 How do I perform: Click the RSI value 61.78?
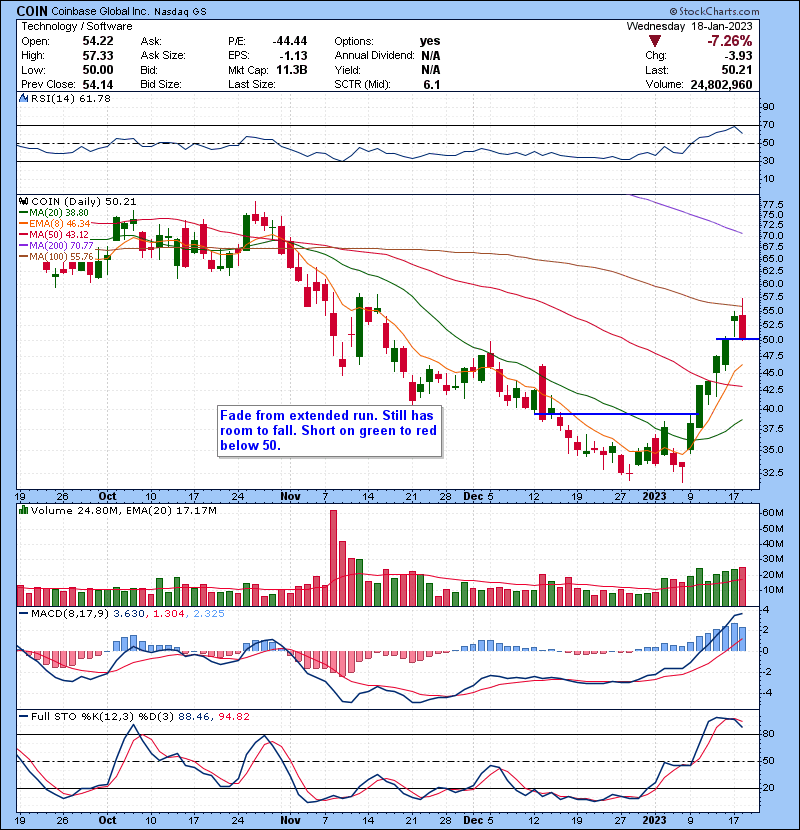(97, 98)
